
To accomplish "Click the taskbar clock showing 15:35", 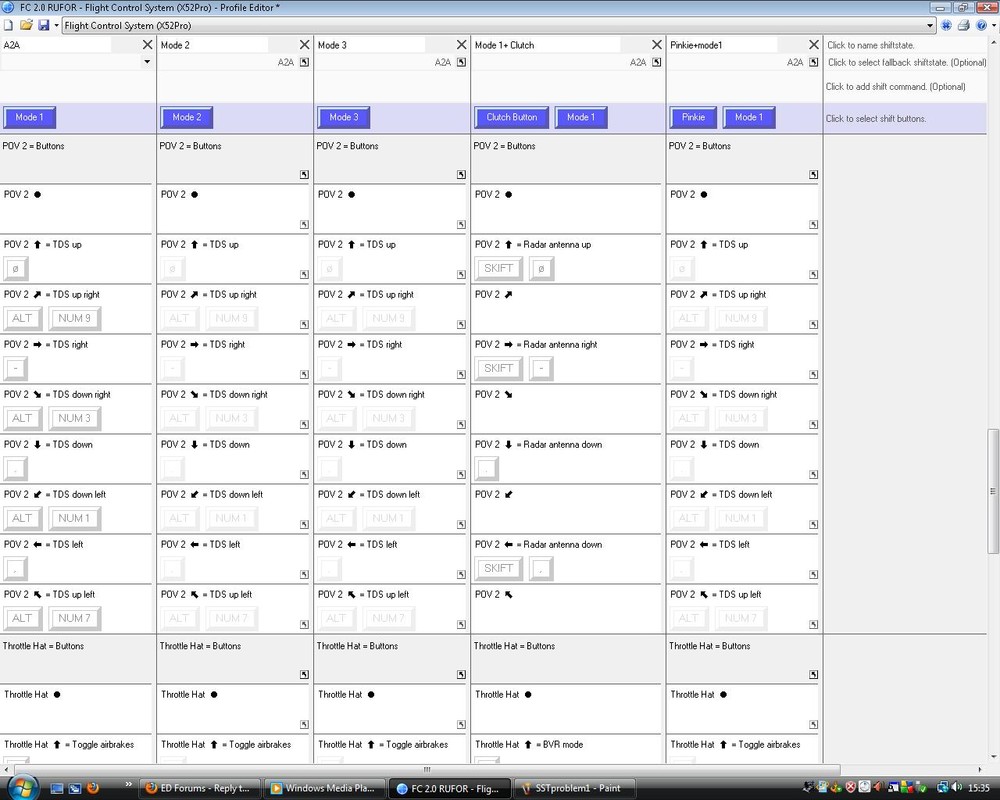I will point(979,789).
